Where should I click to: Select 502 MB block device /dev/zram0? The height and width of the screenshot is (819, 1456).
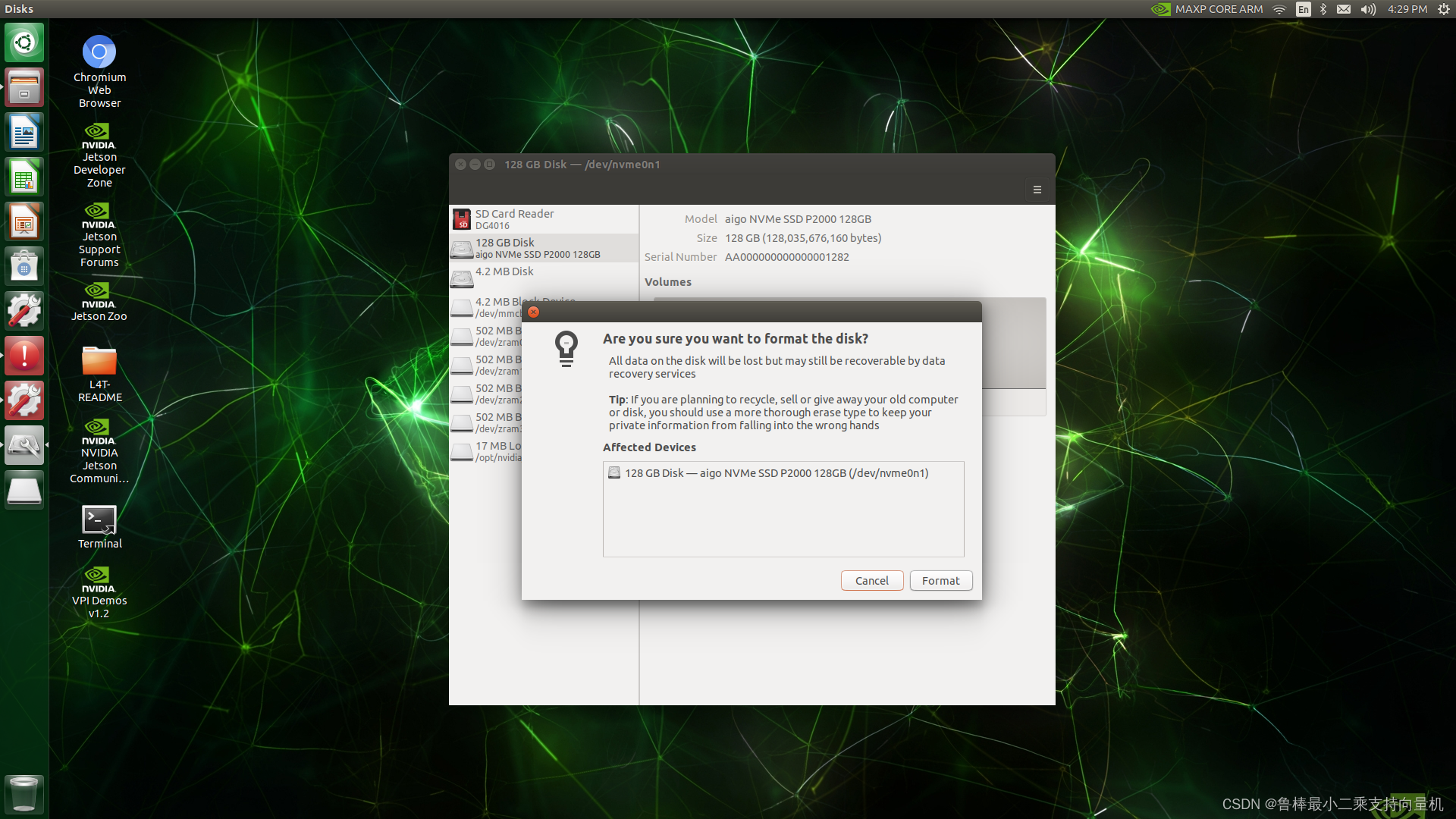coord(486,336)
